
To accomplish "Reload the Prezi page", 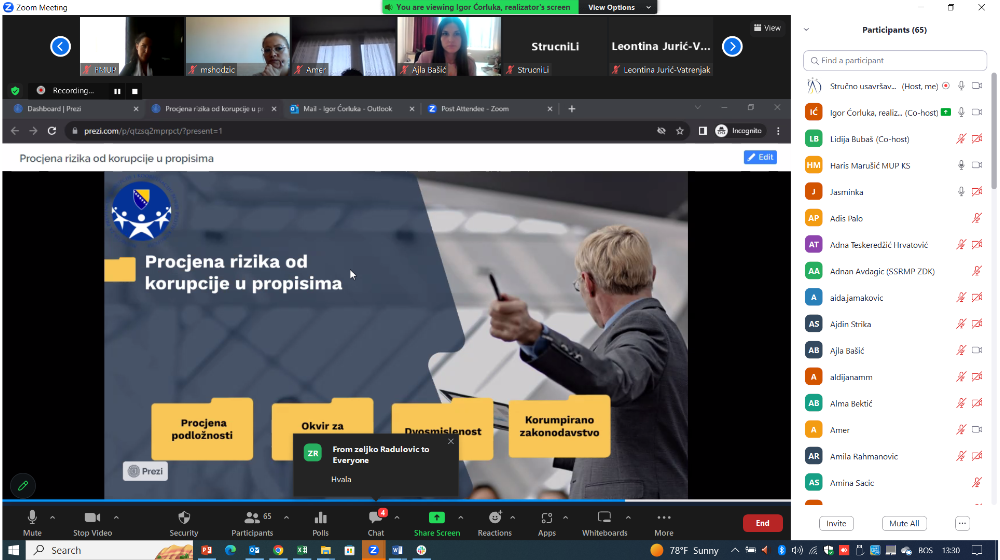I will click(52, 131).
